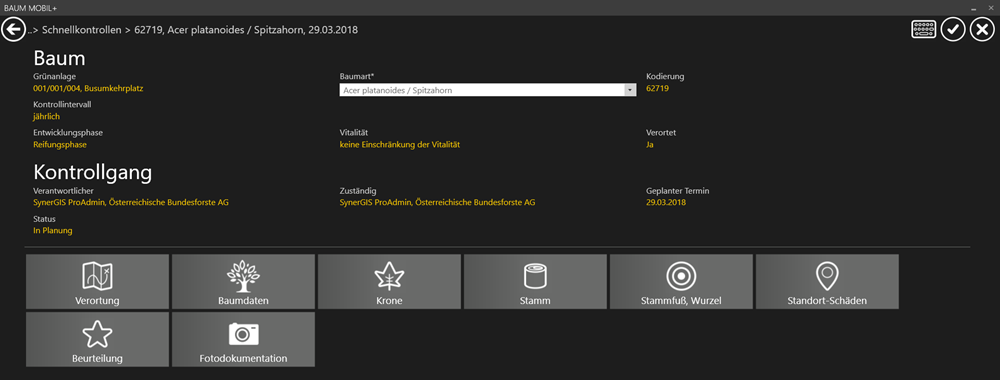This screenshot has height=380, width=1000.
Task: Select Verortet value Ja
Action: point(650,145)
